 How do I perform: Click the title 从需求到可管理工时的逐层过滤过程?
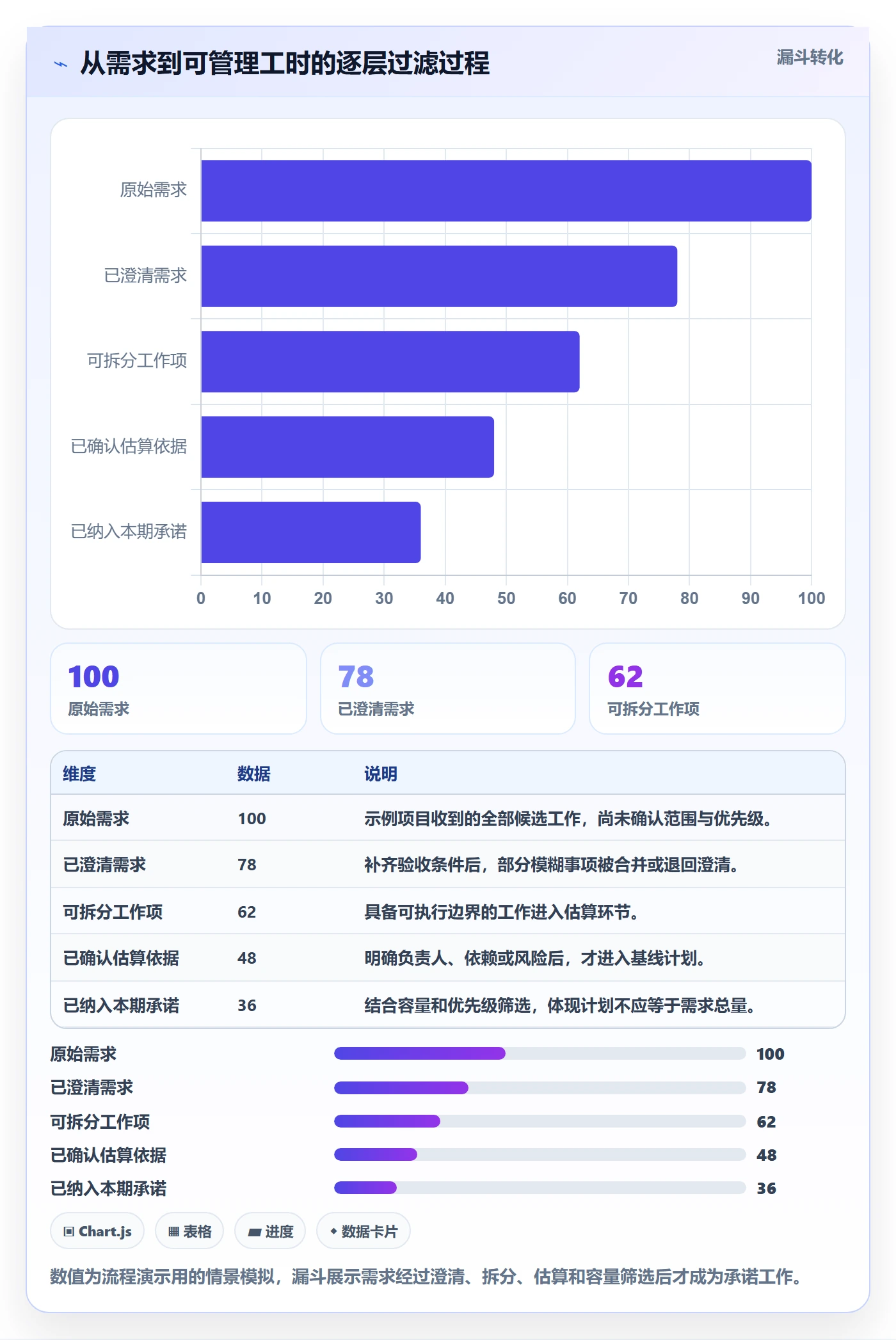click(x=285, y=63)
